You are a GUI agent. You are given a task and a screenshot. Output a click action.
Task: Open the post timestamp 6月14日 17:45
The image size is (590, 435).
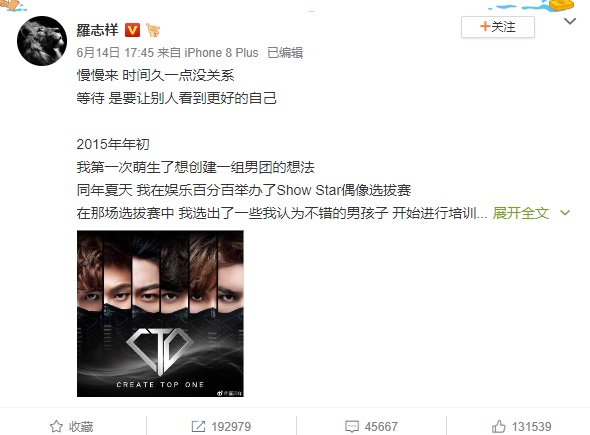pyautogui.click(x=115, y=53)
